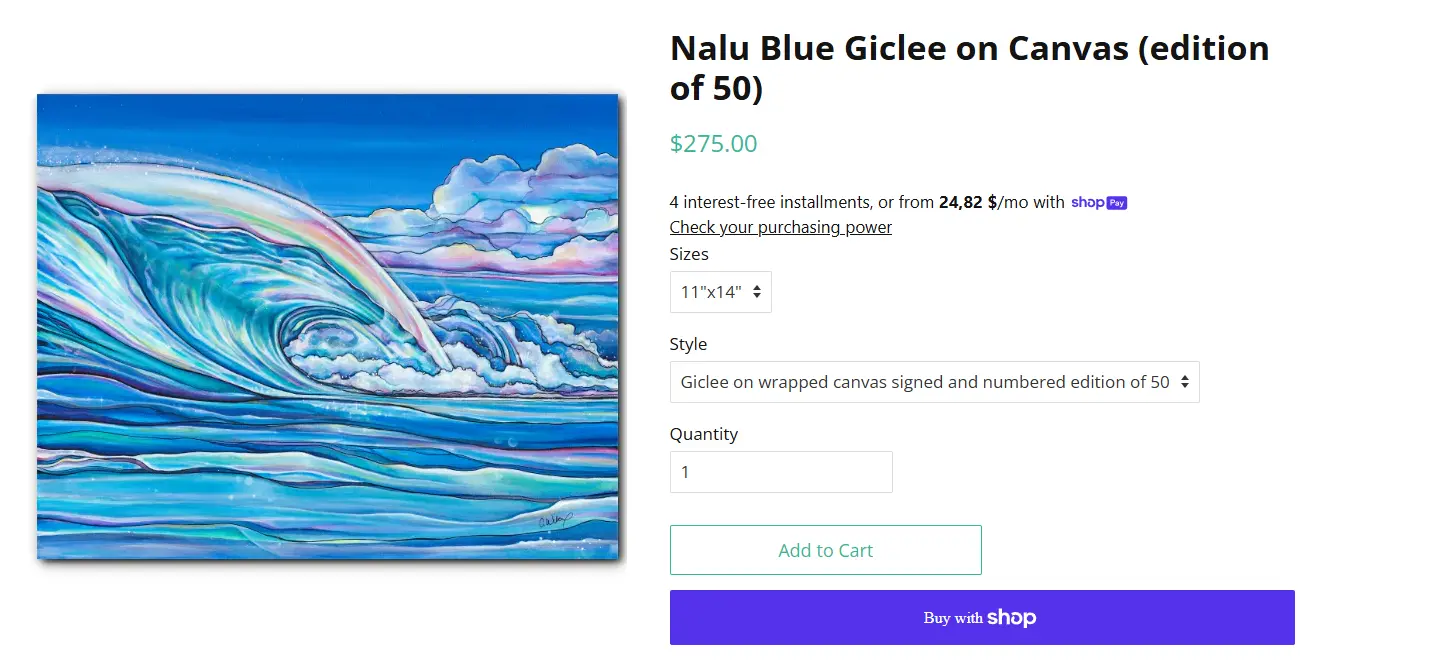
Task: Click the Style dropdown chevron
Action: point(1185,381)
